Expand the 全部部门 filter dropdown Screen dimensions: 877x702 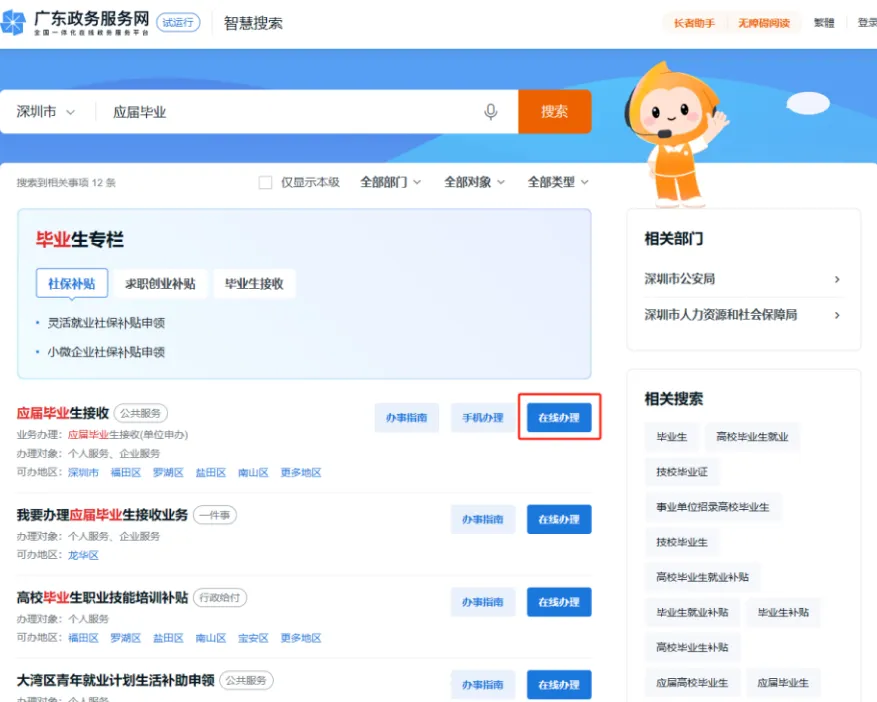tap(390, 182)
